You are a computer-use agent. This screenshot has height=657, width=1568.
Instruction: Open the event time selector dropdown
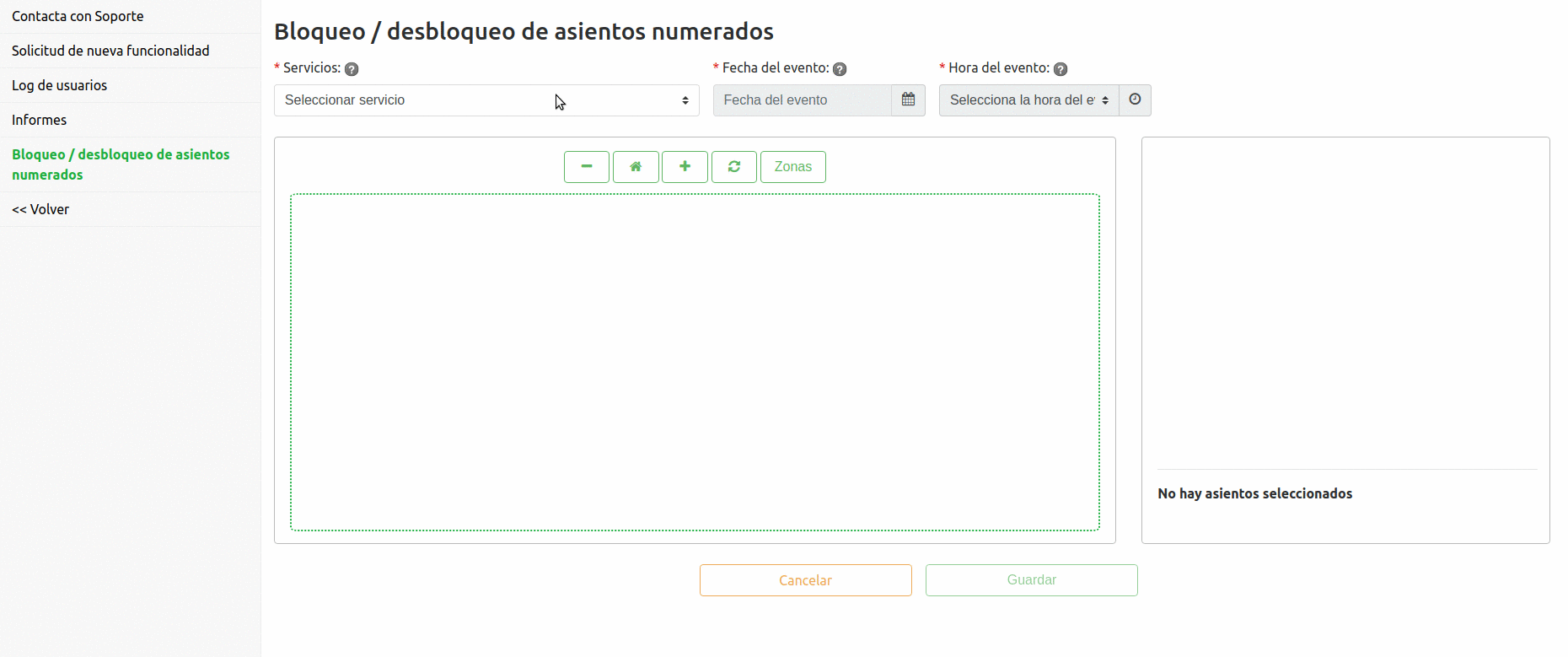point(1029,100)
